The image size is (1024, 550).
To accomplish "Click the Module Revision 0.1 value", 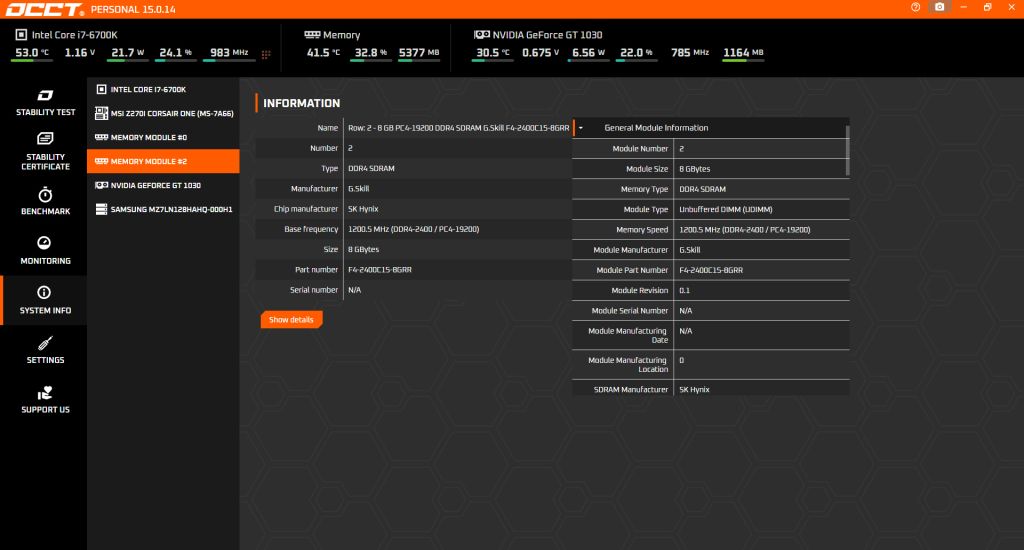I will 684,291.
